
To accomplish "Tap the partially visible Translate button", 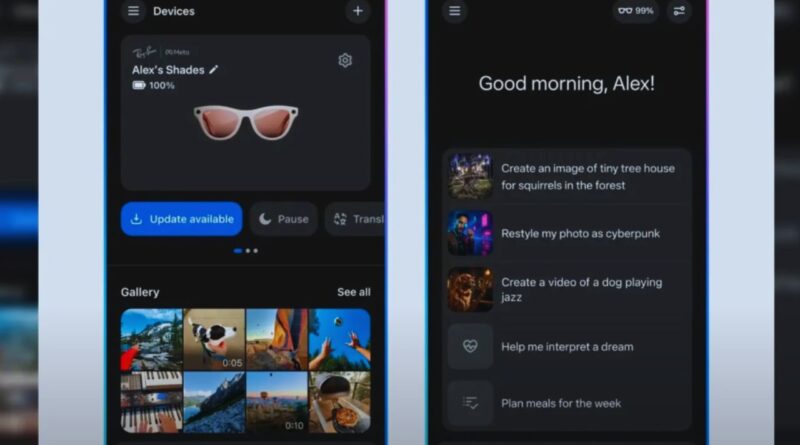I will click(x=355, y=219).
